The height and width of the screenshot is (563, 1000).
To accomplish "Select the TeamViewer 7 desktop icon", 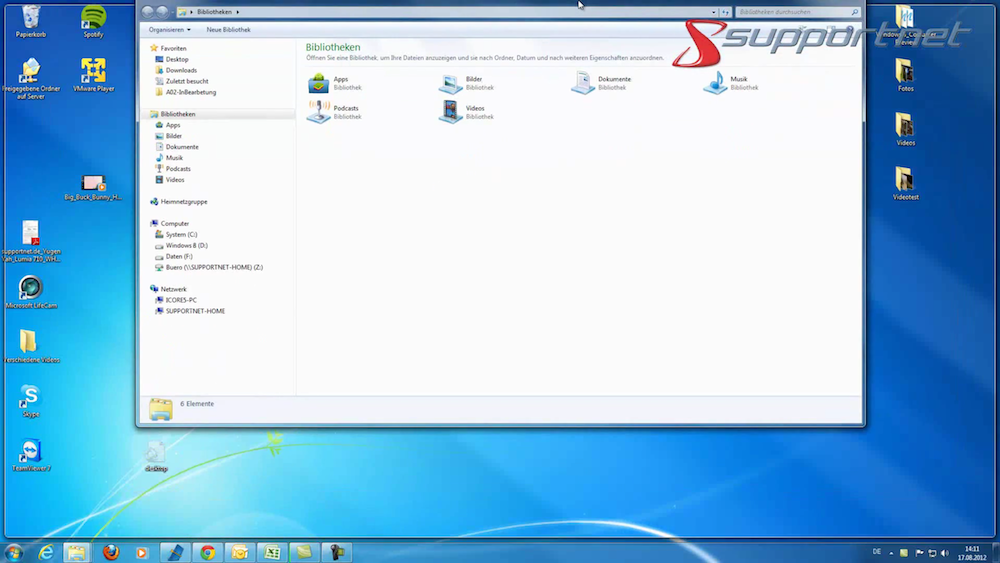I will coord(31,453).
